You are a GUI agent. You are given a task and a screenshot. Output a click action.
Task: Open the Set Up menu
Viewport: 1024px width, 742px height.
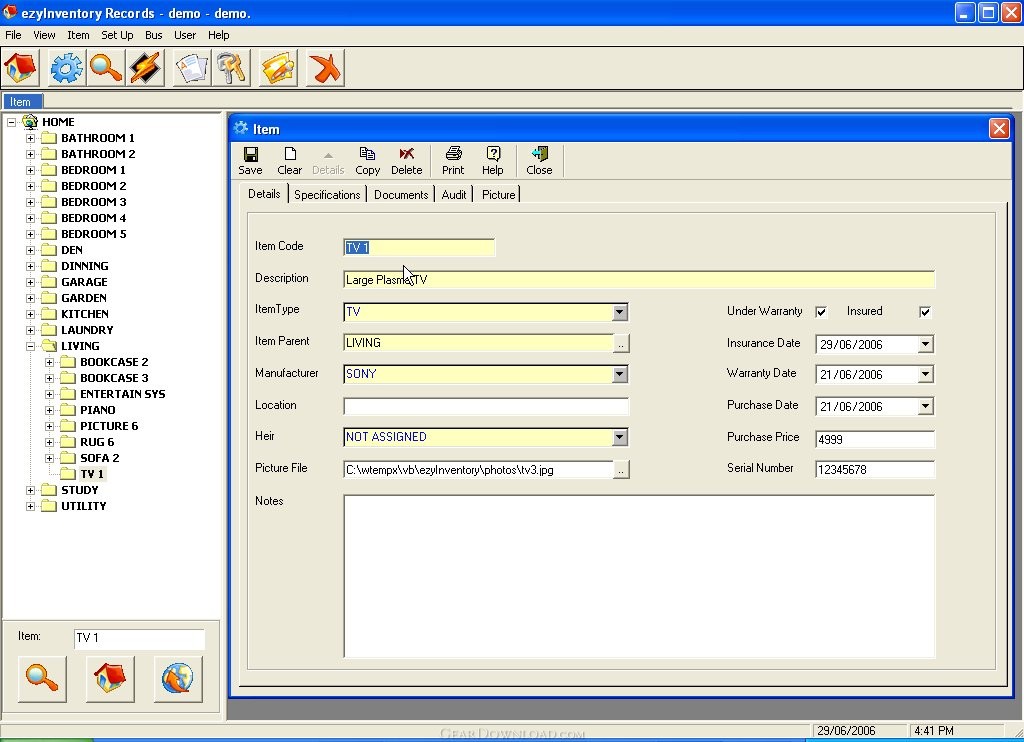coord(117,35)
